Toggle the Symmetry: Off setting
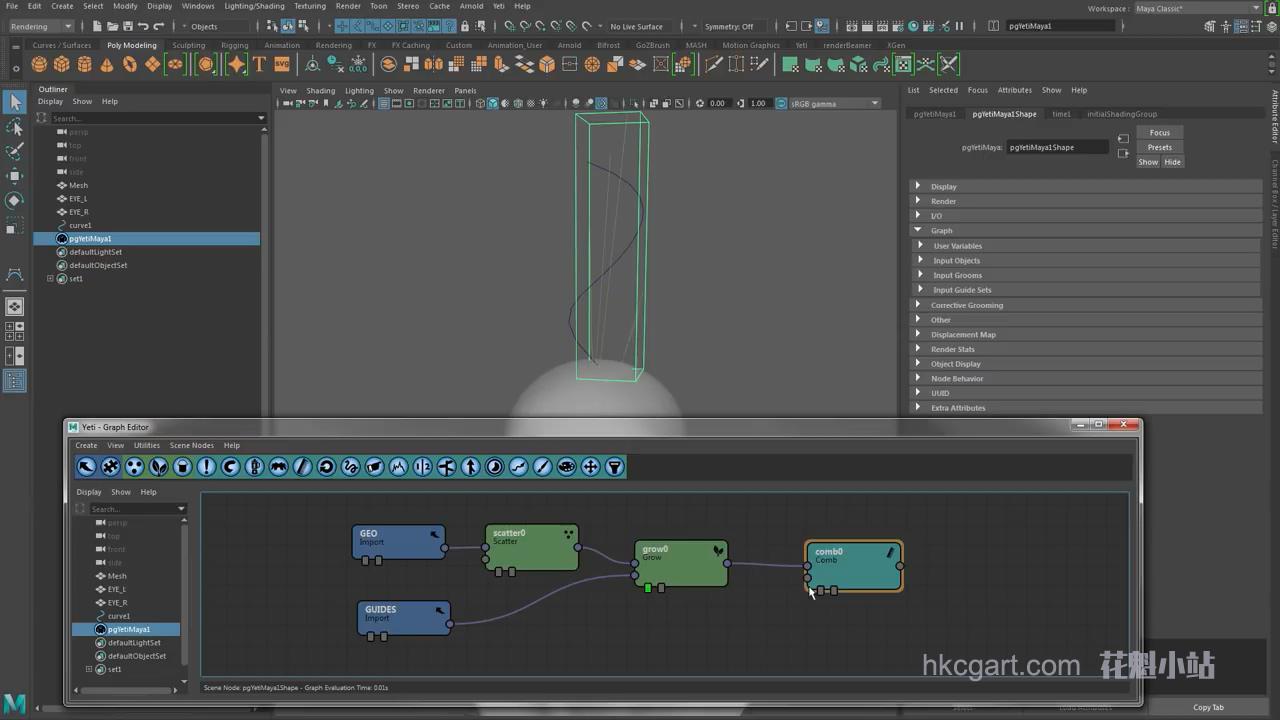This screenshot has height=720, width=1280. [729, 26]
